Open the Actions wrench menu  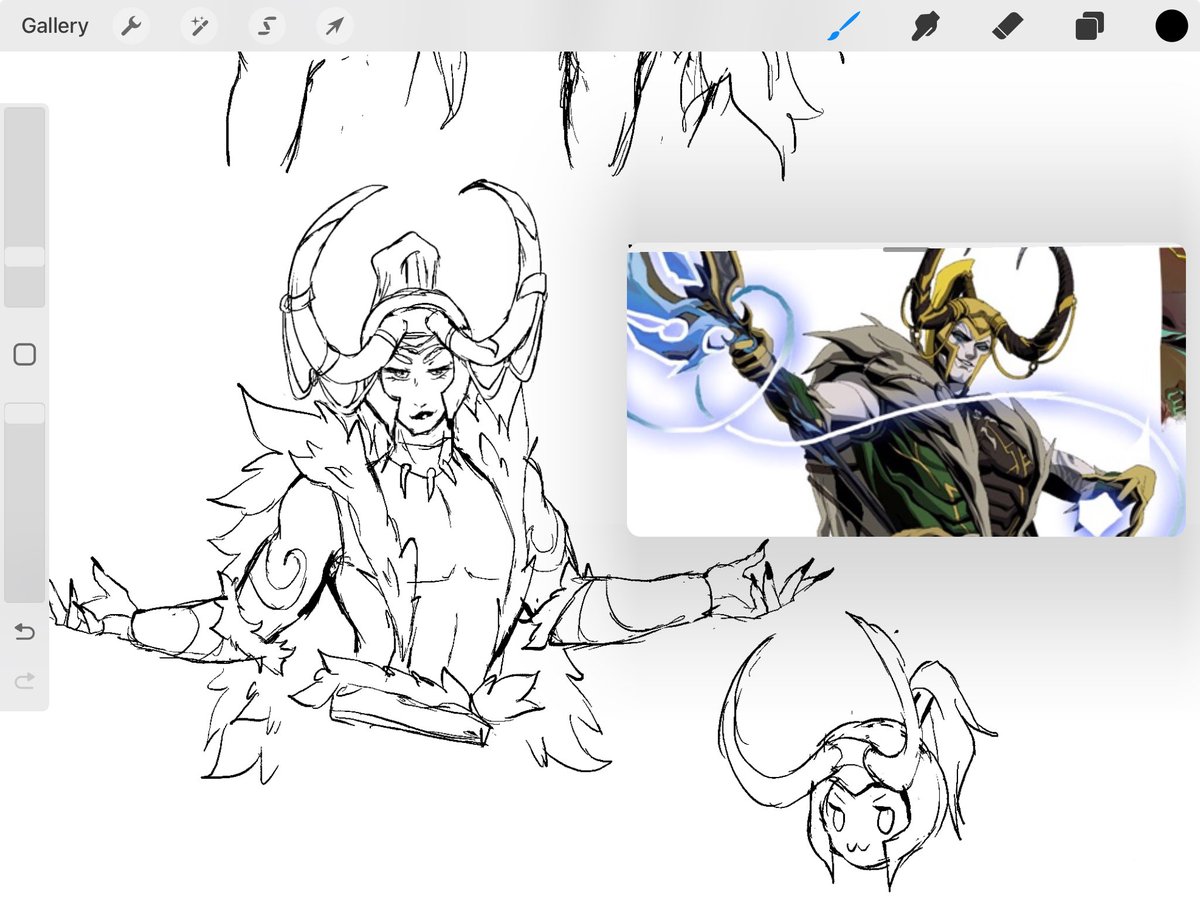pyautogui.click(x=132, y=26)
